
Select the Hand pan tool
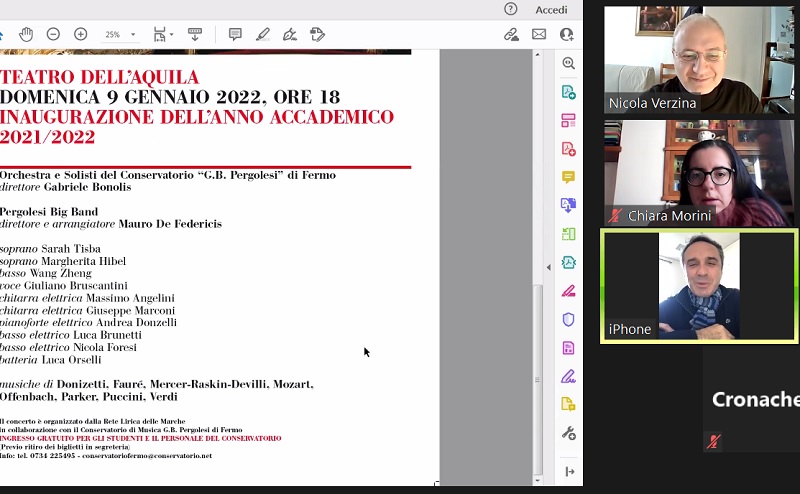26,35
